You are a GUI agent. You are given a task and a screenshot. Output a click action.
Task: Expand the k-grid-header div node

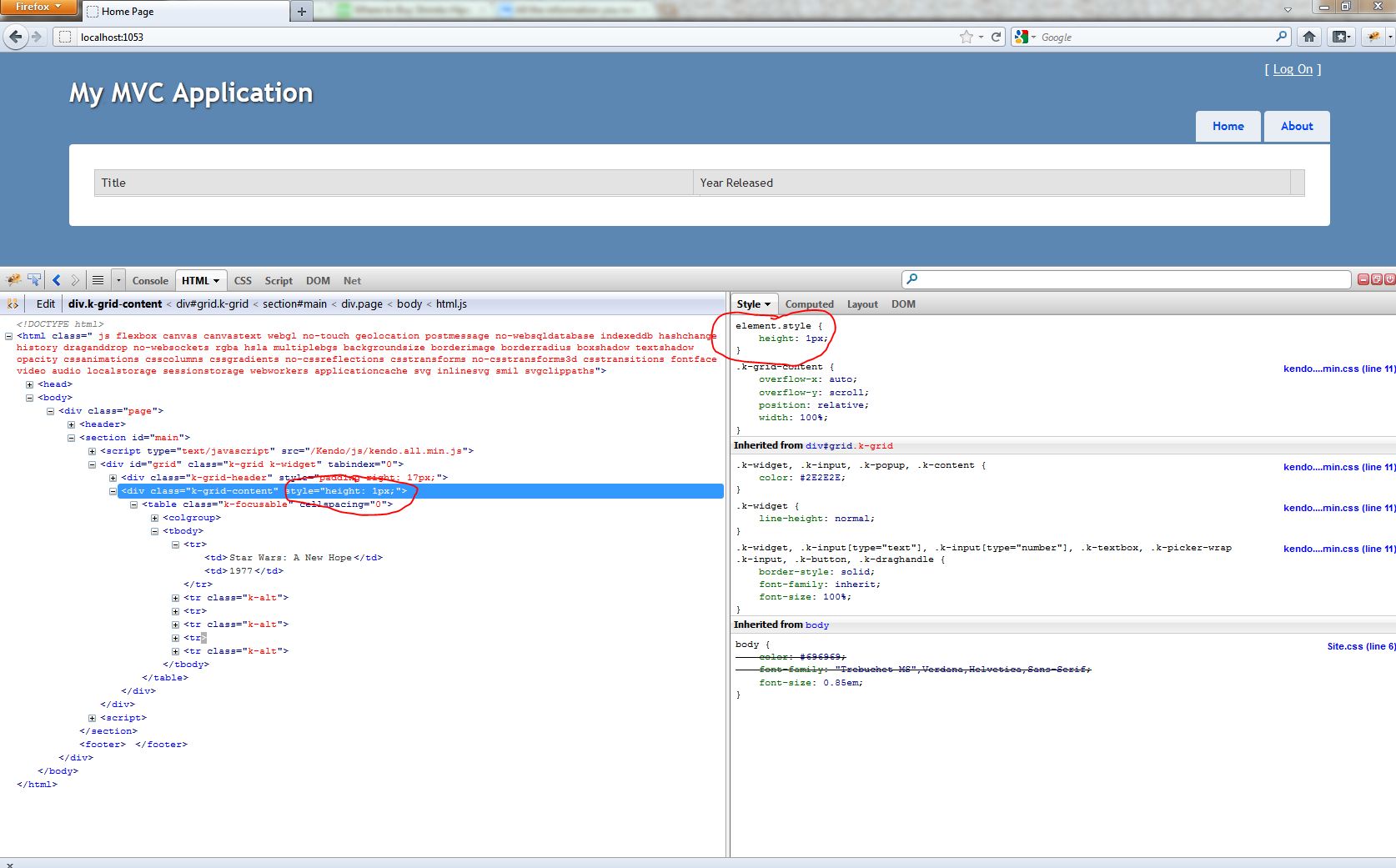pos(113,478)
